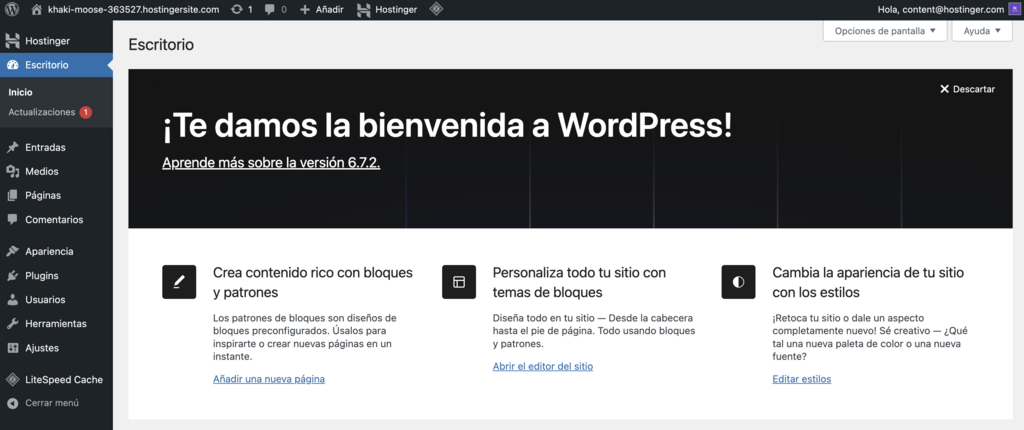1024x430 pixels.
Task: Click the comments bubble icon in admin bar
Action: click(270, 9)
